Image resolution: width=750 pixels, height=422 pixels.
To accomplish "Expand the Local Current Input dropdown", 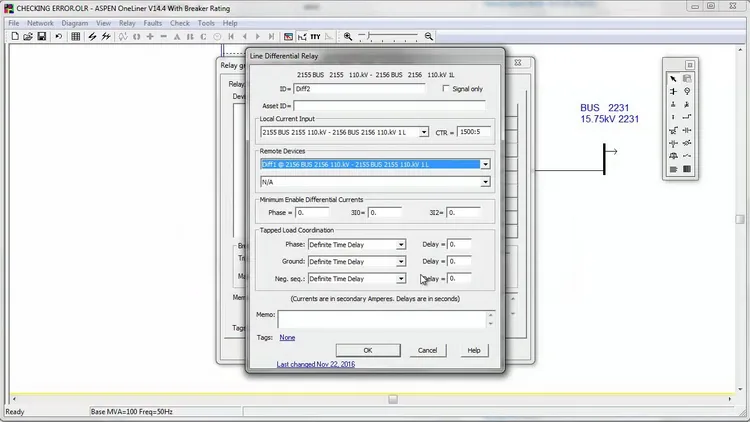I will [424, 132].
